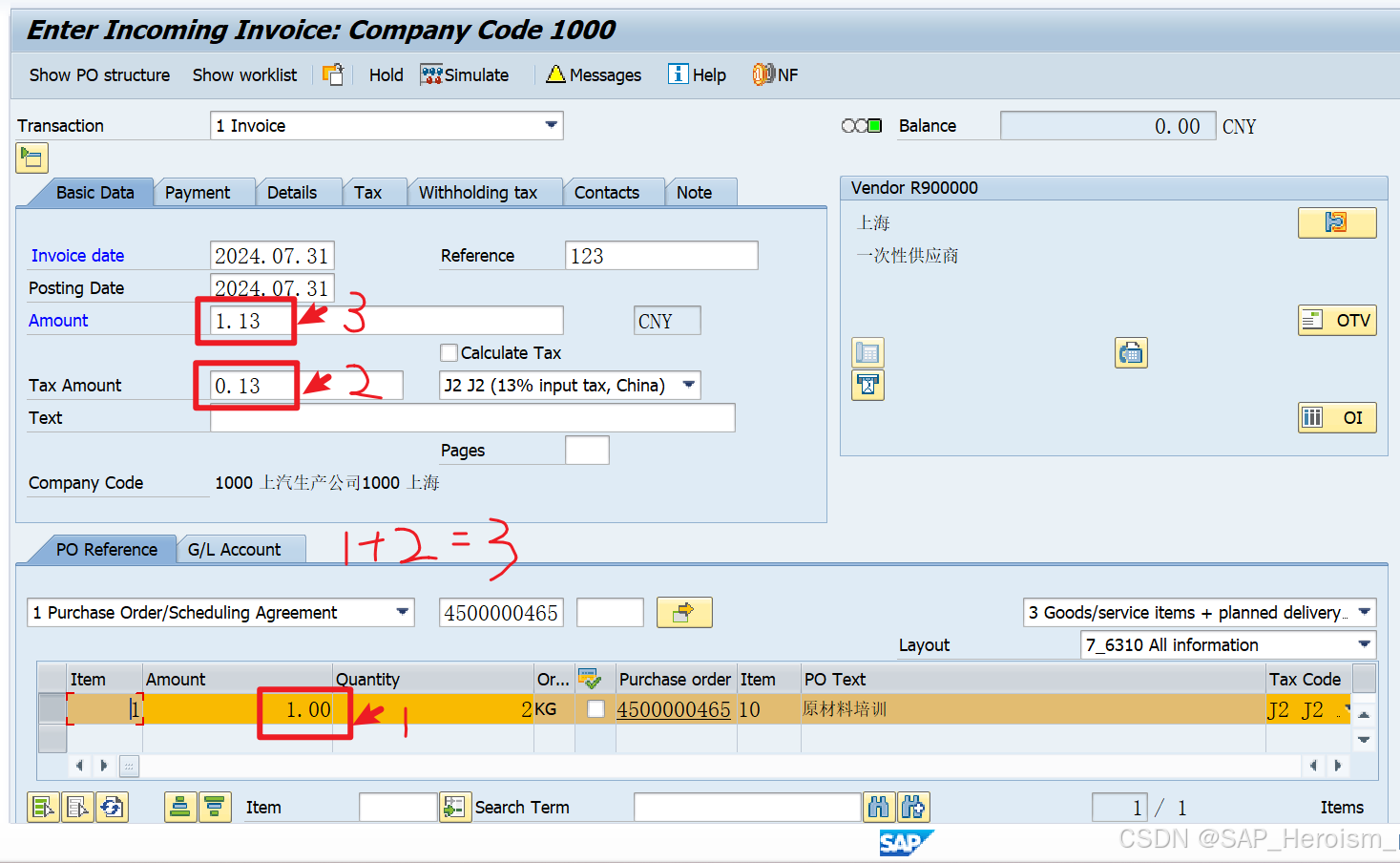
Task: Click purchase order number field 4500000465
Action: [x=501, y=612]
